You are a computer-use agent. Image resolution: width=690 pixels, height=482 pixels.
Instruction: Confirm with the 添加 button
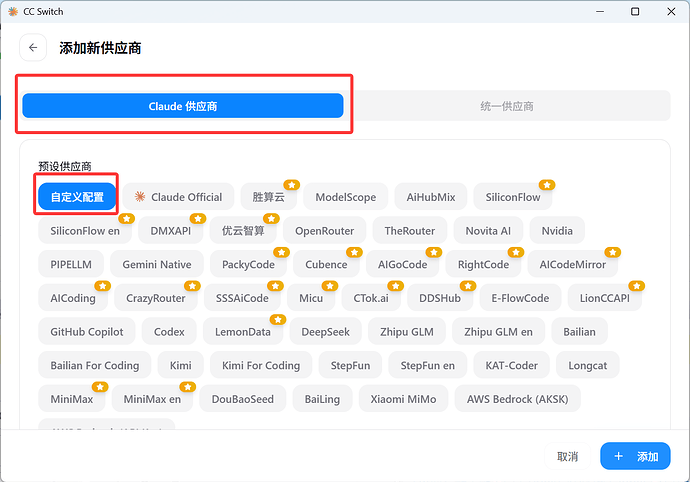pyautogui.click(x=635, y=456)
